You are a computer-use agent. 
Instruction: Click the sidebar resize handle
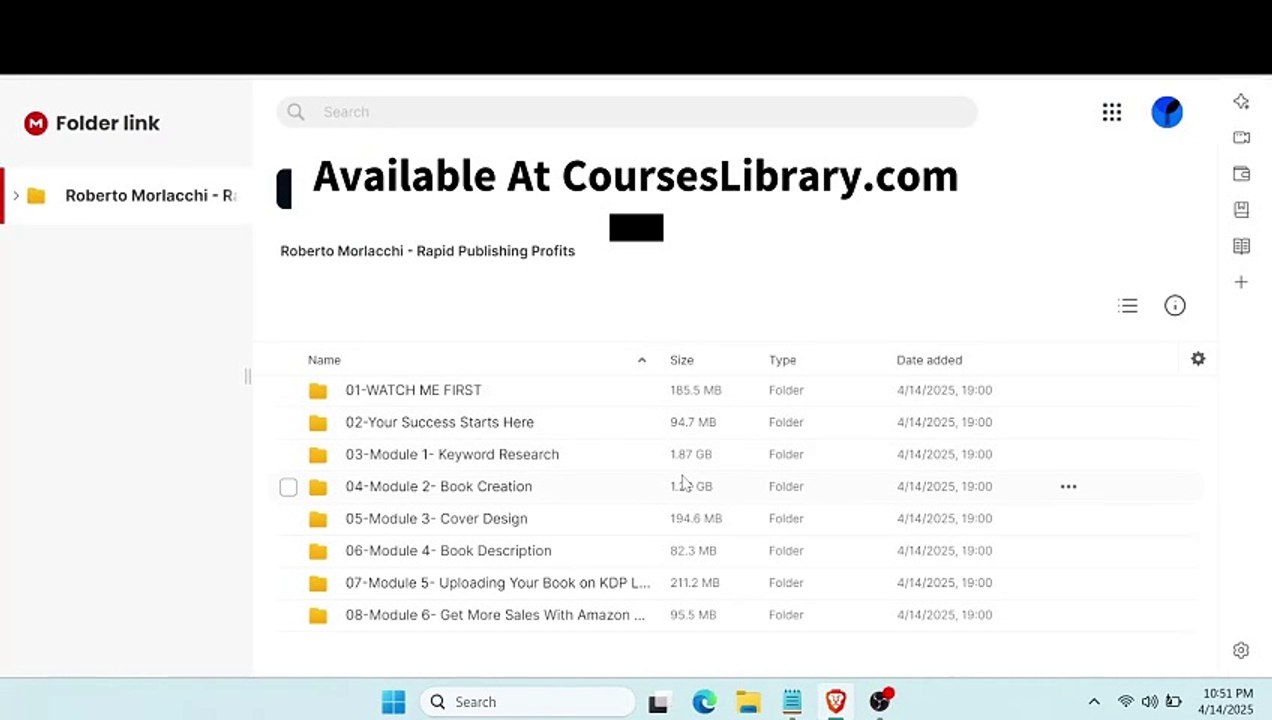(x=248, y=376)
